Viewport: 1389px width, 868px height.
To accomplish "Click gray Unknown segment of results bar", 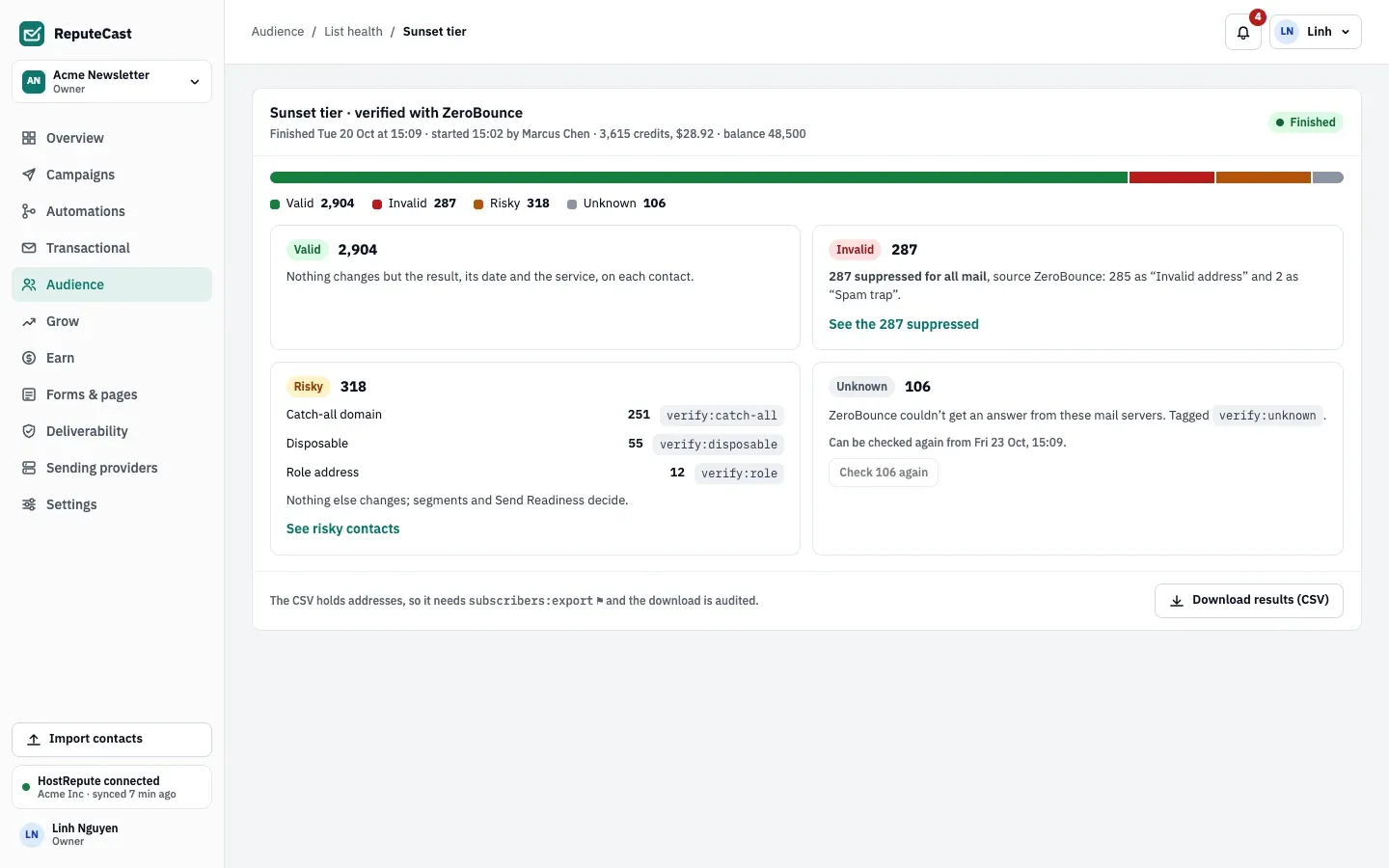I will click(x=1328, y=177).
